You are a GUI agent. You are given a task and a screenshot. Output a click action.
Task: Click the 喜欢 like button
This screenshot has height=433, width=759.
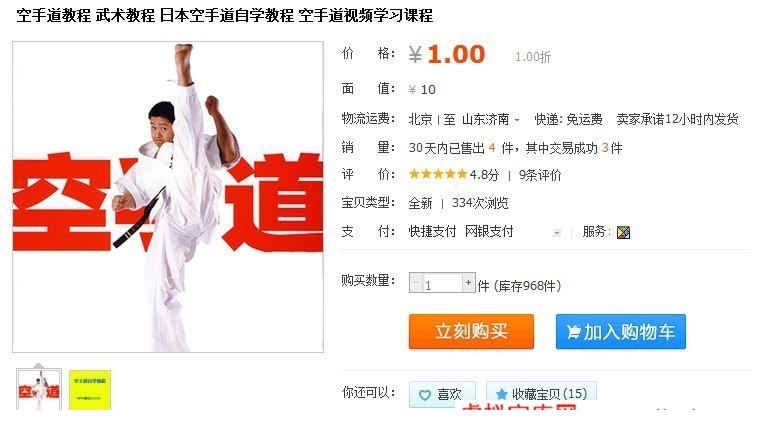[442, 394]
